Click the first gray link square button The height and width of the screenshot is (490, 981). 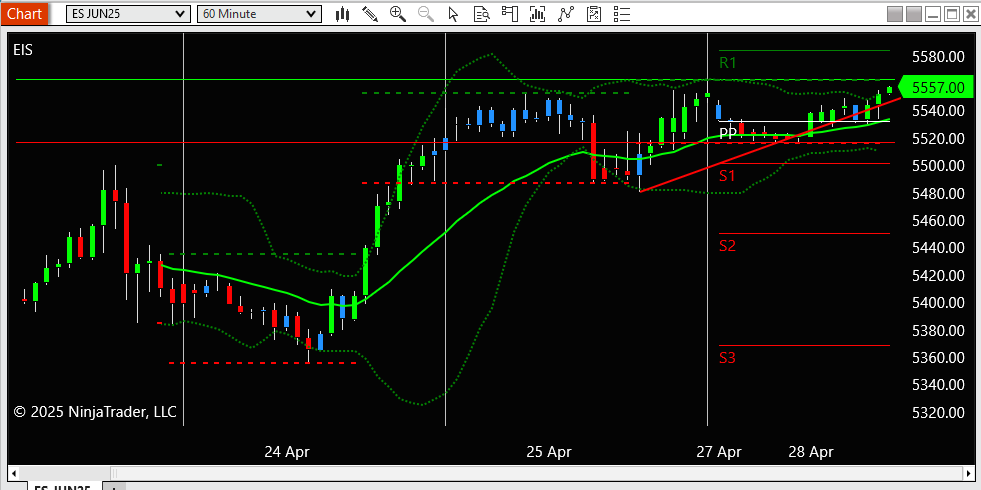pos(895,14)
